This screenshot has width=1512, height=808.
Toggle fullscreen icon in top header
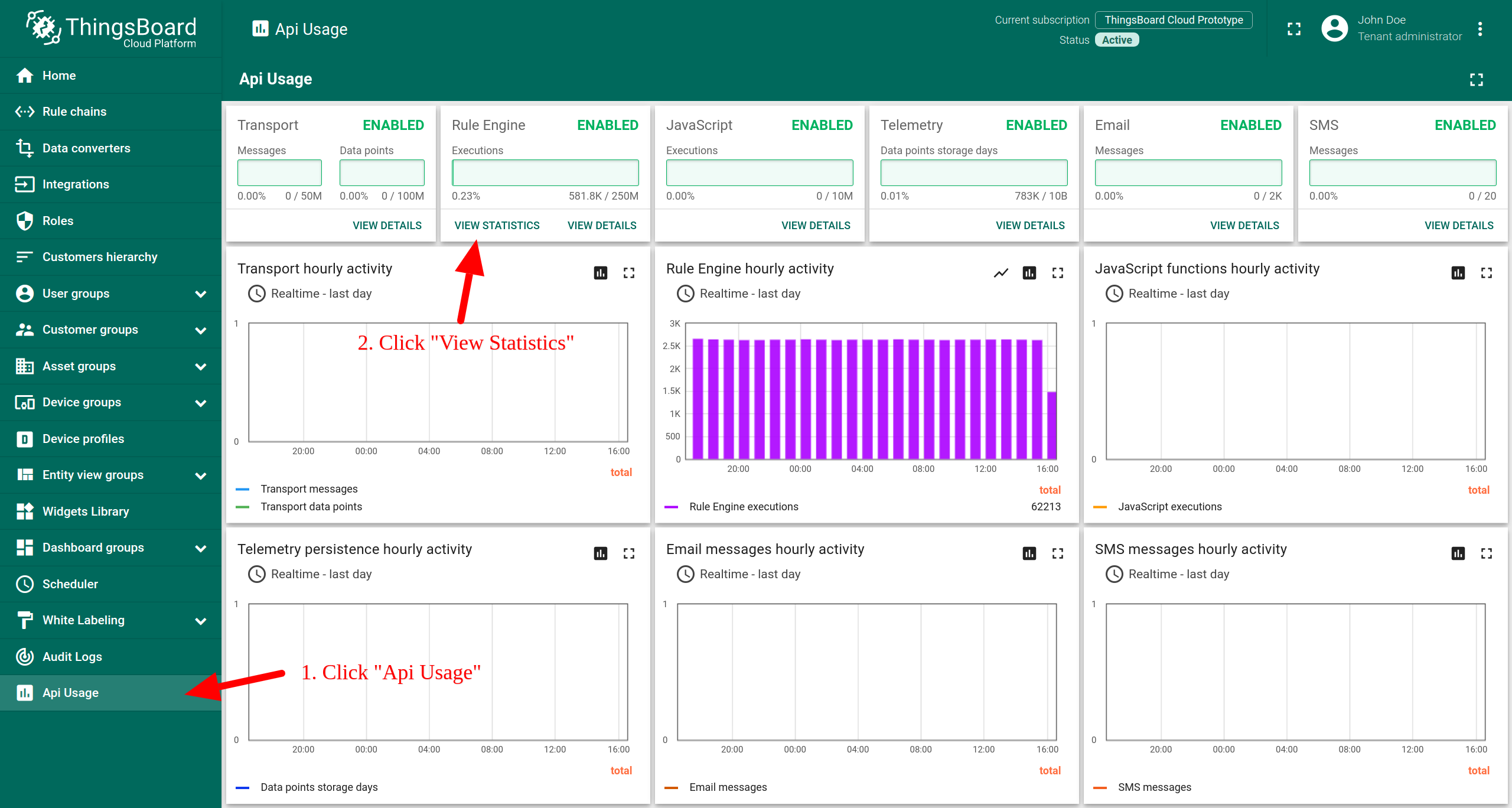coord(1294,29)
